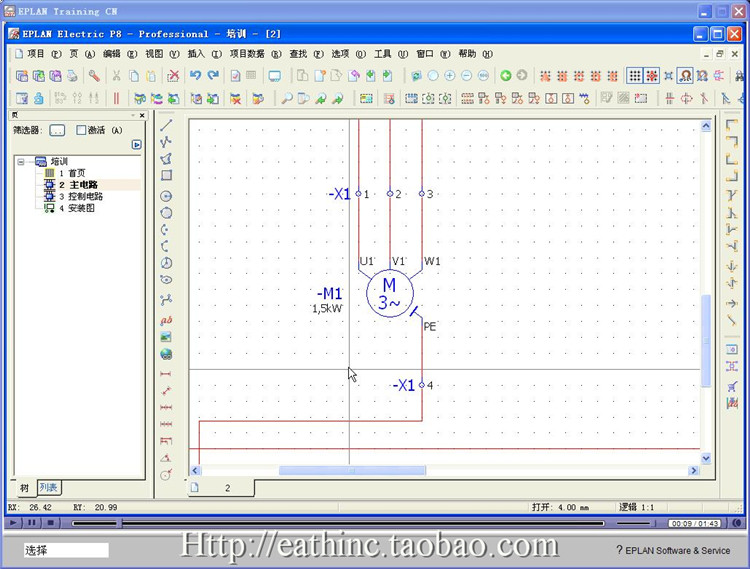Screen dimensions: 750x569
Task: Select the radius dimension tool
Action: point(166,474)
